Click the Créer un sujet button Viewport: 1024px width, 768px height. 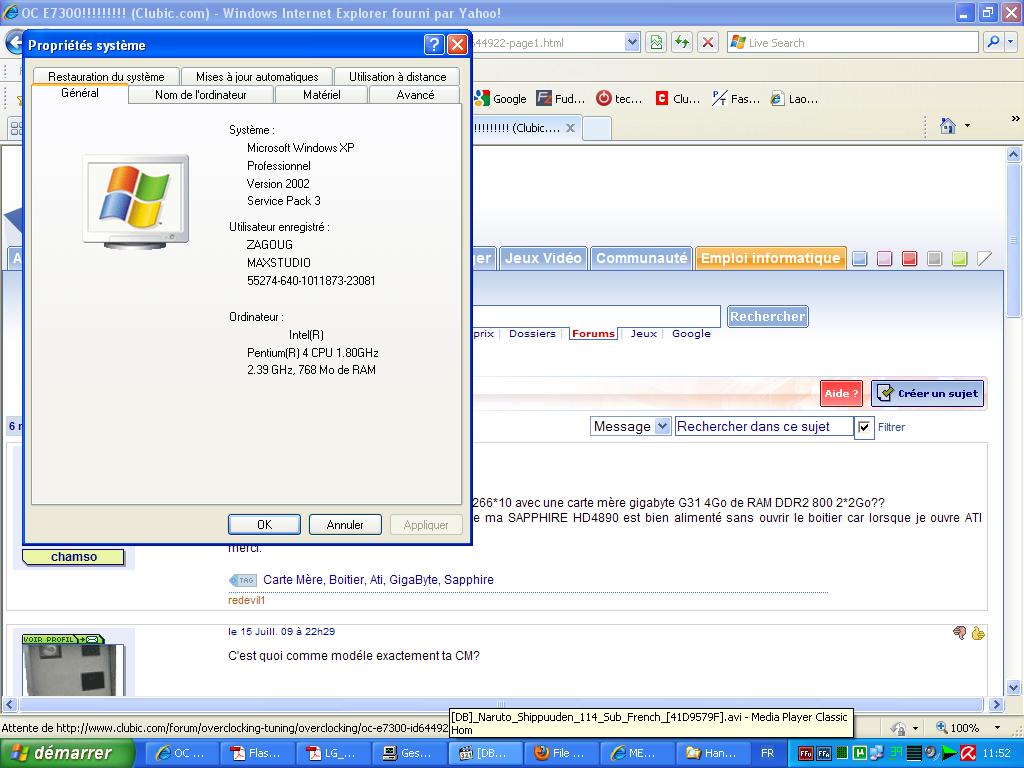point(927,393)
